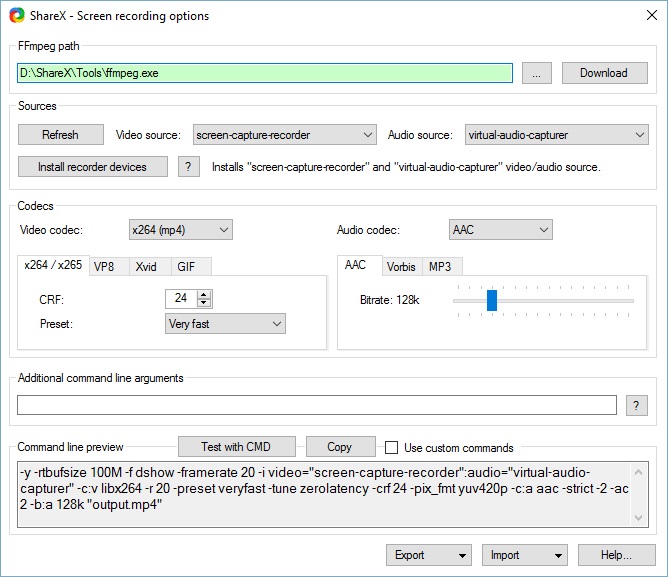This screenshot has width=668, height=577.
Task: Click the Download button for FFmpeg
Action: (x=605, y=73)
